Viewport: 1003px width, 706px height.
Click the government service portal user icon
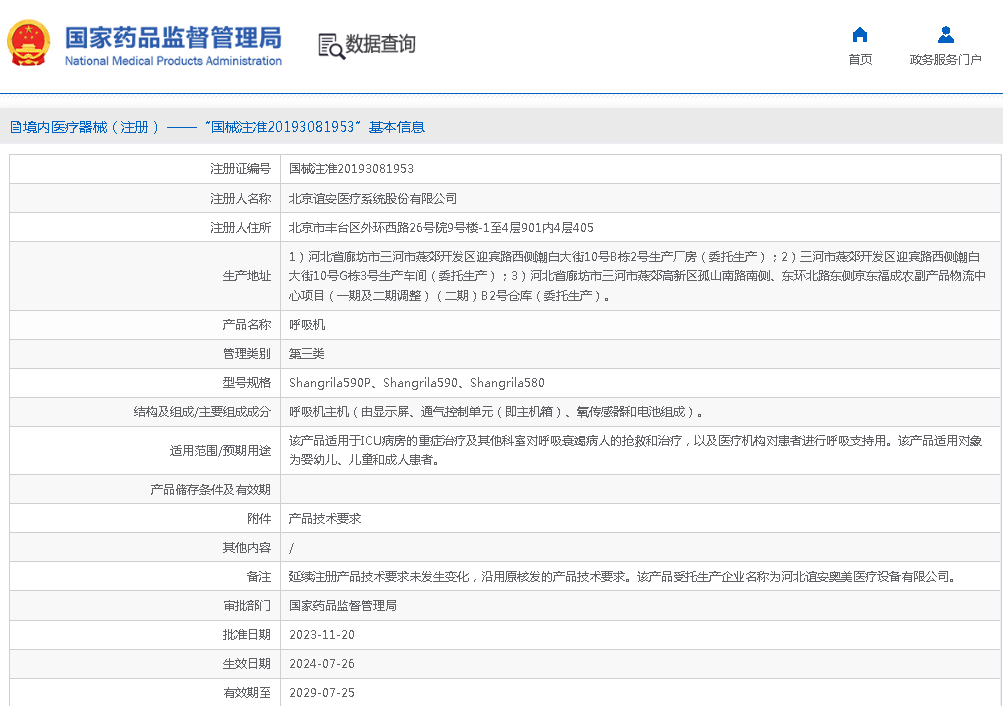click(x=945, y=35)
